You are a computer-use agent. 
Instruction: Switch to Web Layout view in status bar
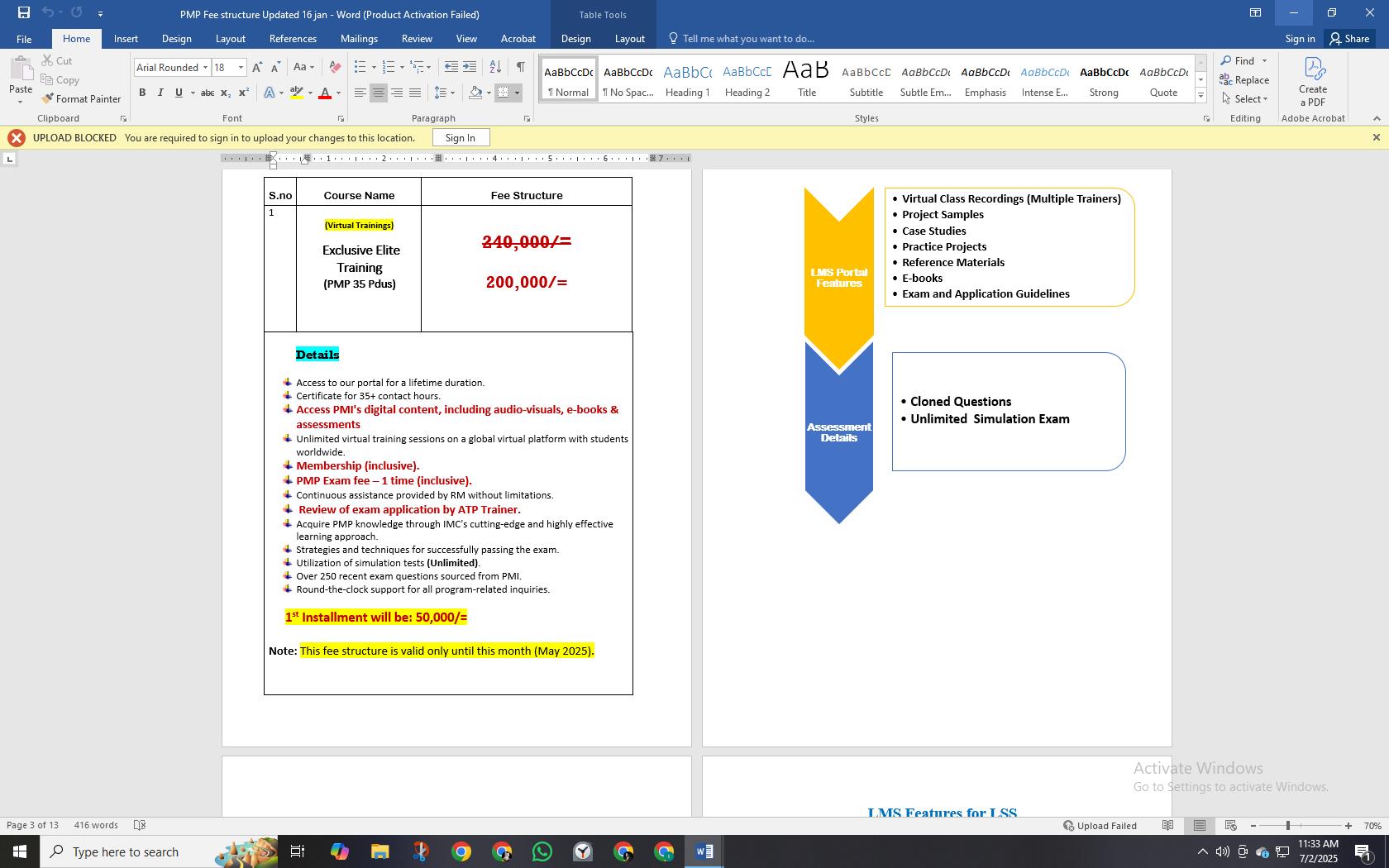pos(1230,825)
